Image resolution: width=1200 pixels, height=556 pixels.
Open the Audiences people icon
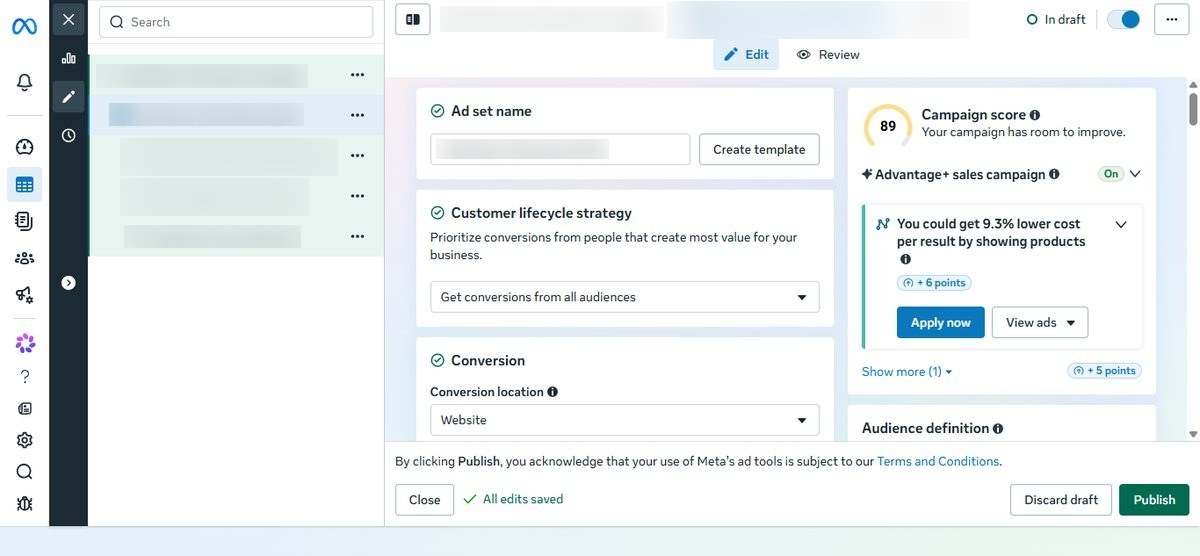[x=25, y=258]
